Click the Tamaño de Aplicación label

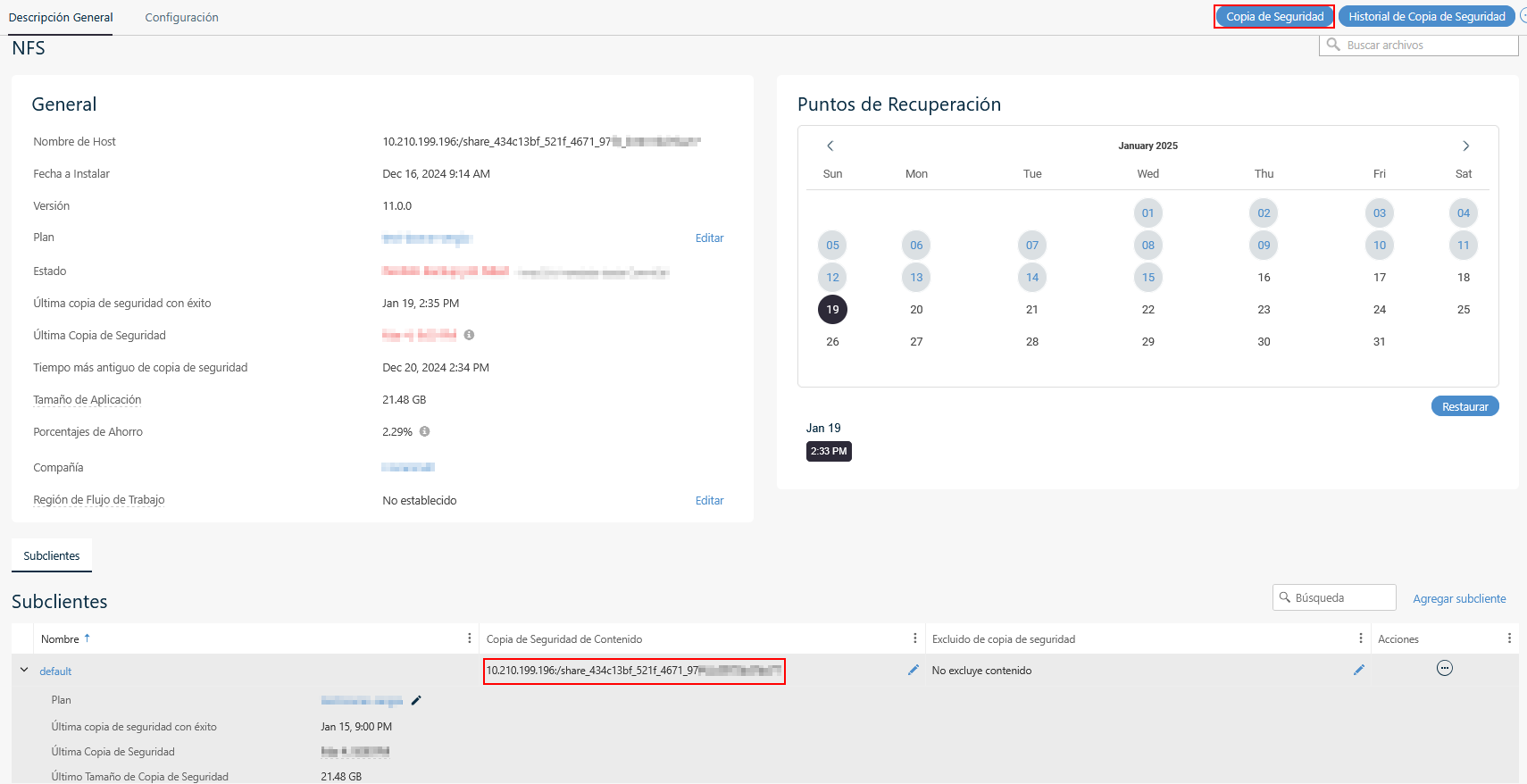tap(88, 399)
